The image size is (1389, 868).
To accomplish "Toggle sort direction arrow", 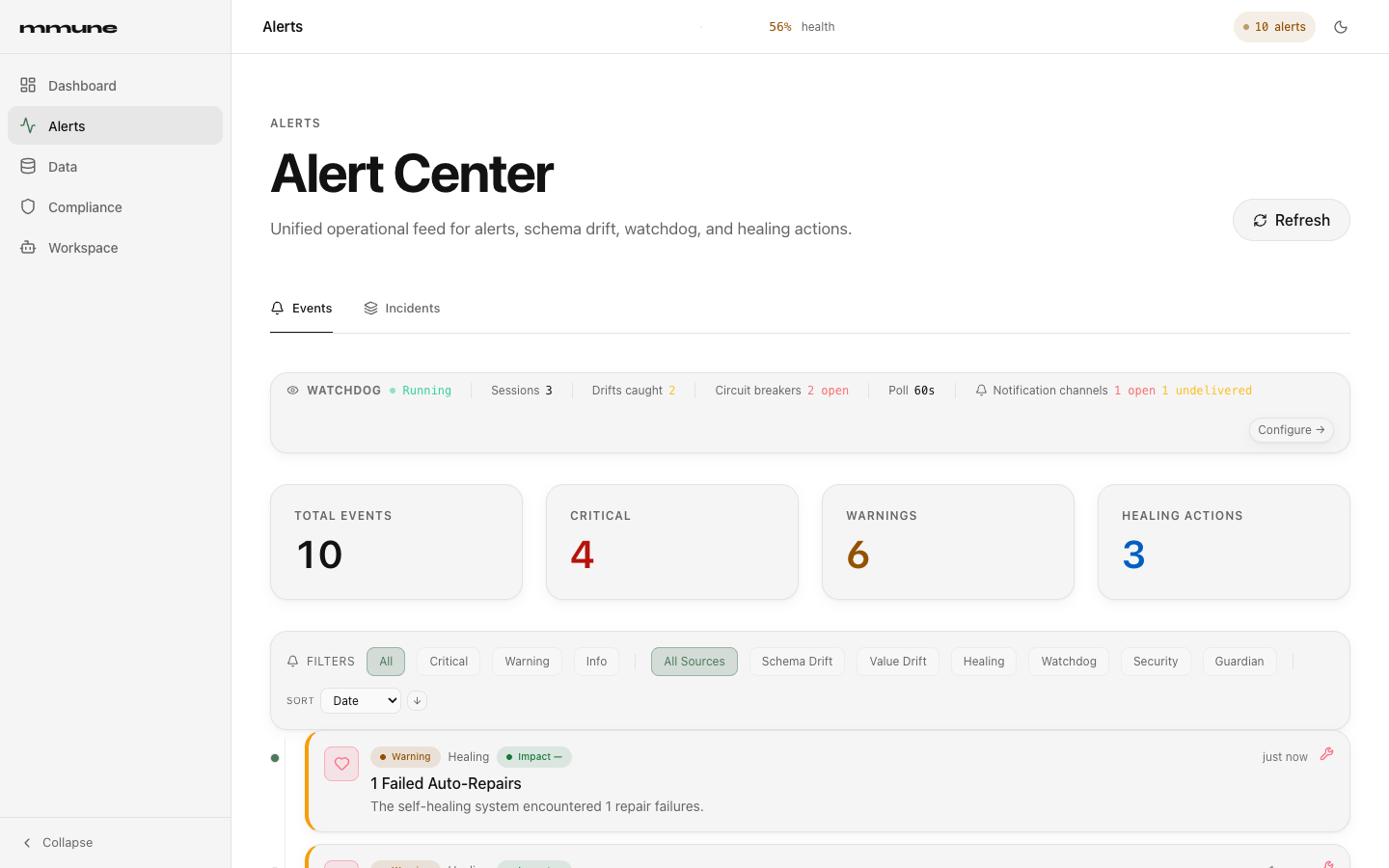I will (417, 701).
